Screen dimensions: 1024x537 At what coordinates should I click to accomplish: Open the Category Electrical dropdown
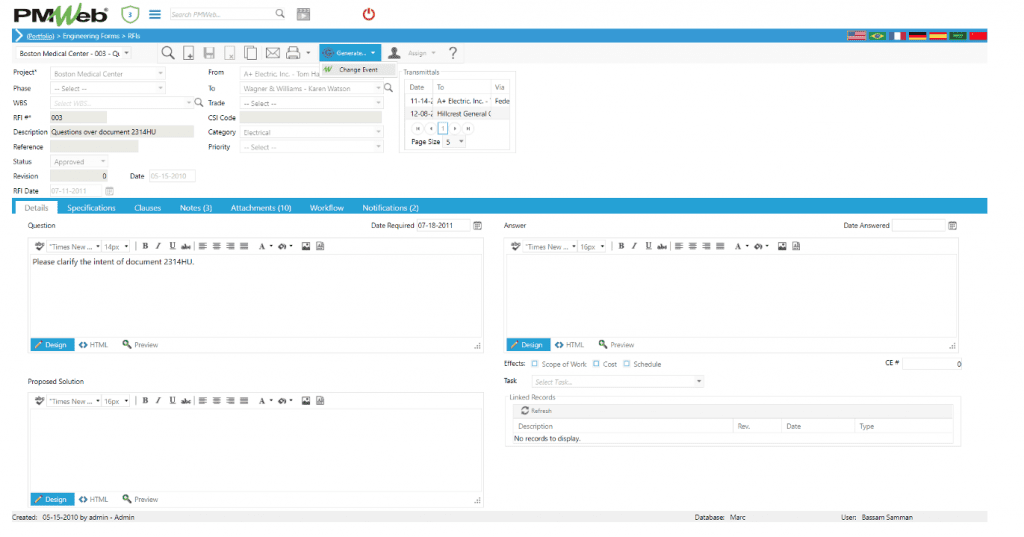pos(378,132)
